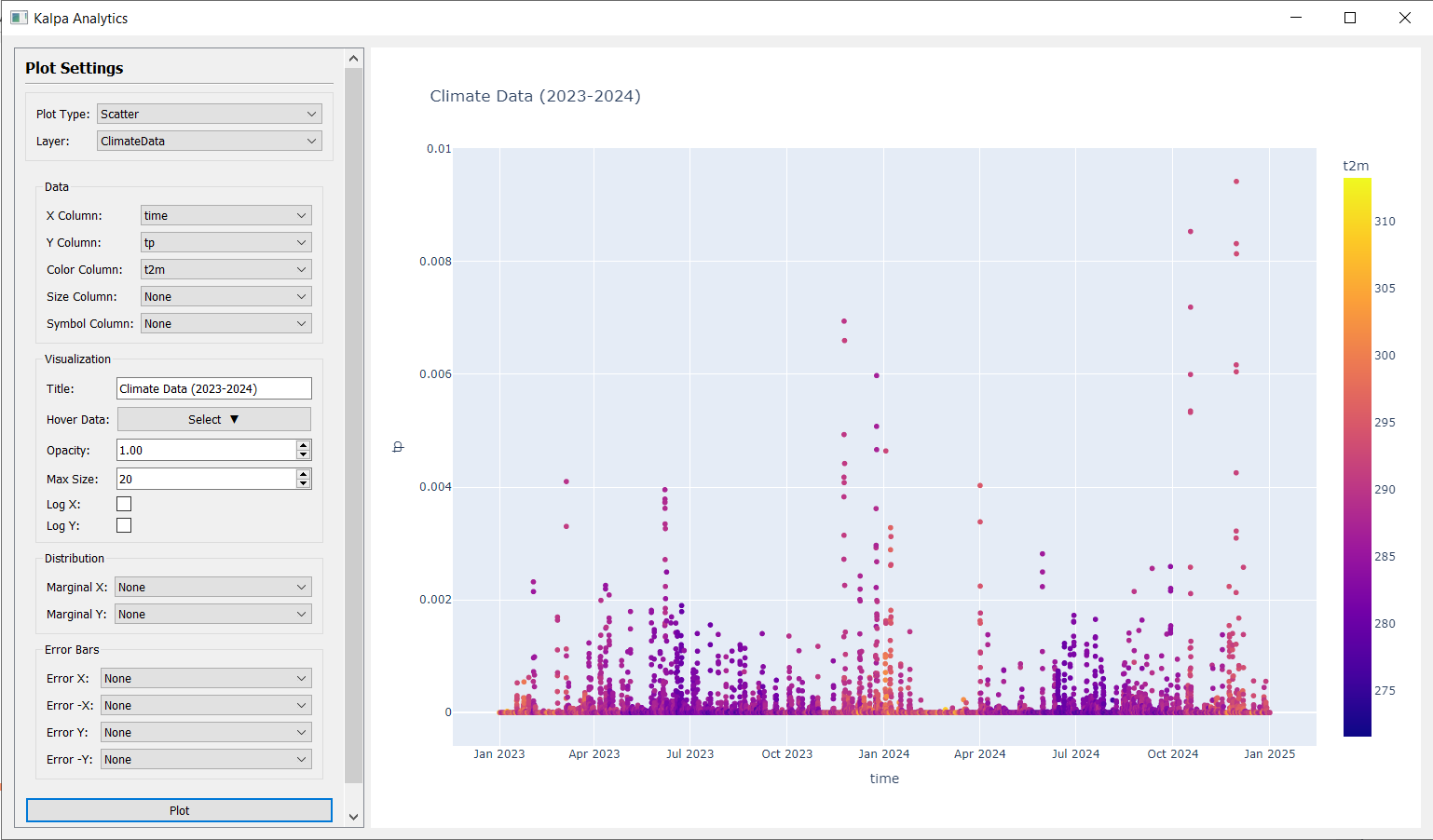1433x840 pixels.
Task: Click the settings panel vertical scrollbar
Action: coord(353,419)
